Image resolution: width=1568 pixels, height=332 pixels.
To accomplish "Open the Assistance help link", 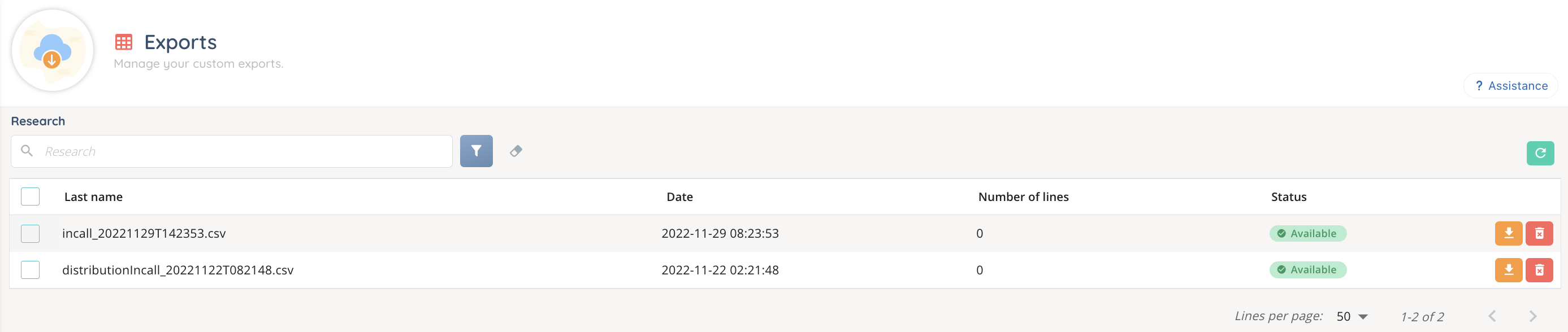I will click(1511, 86).
